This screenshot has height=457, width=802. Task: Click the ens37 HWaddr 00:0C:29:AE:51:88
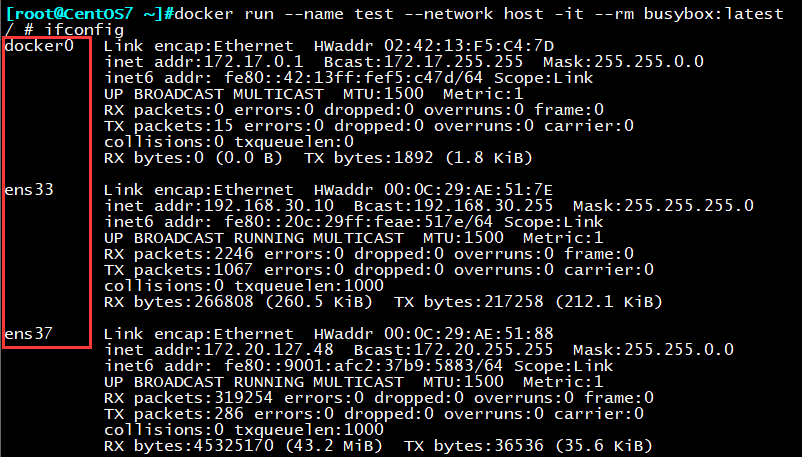[x=434, y=334]
